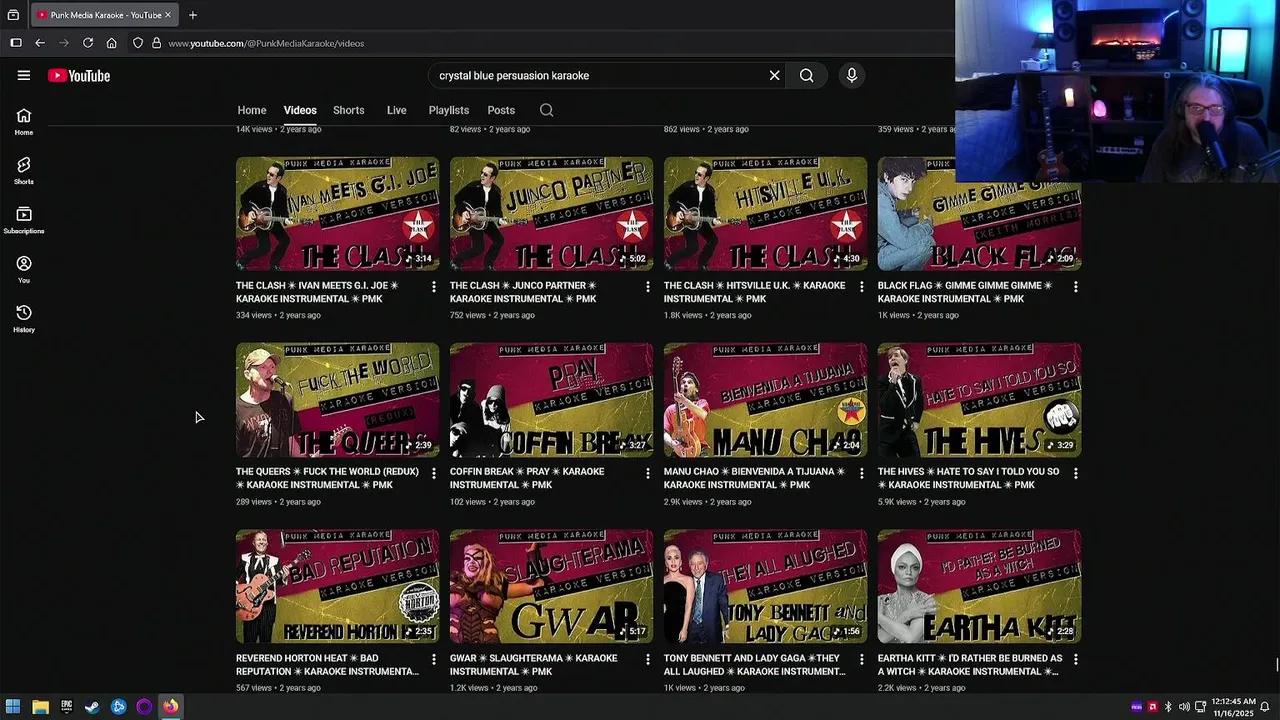Go back to previous page
1280x720 pixels.
coord(40,43)
